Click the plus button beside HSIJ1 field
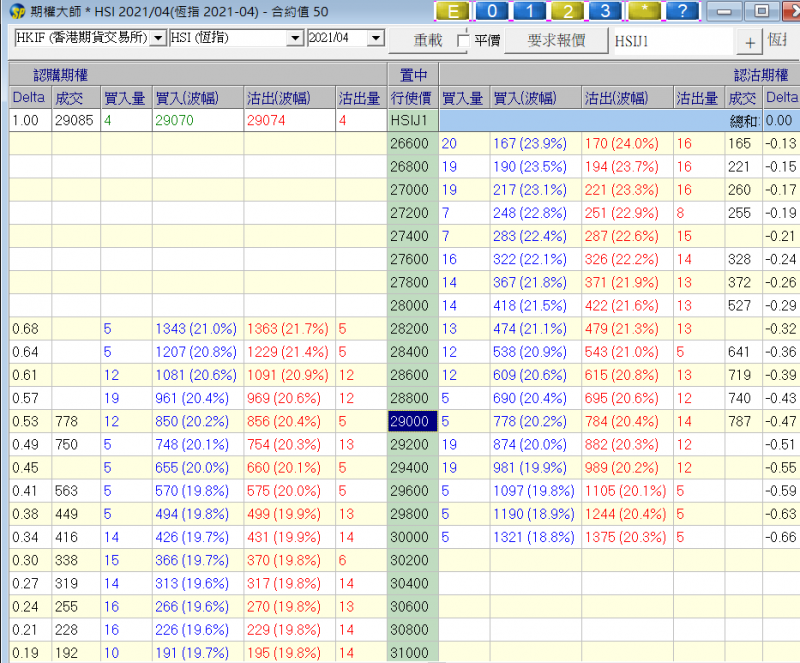The image size is (800, 663). [x=749, y=42]
